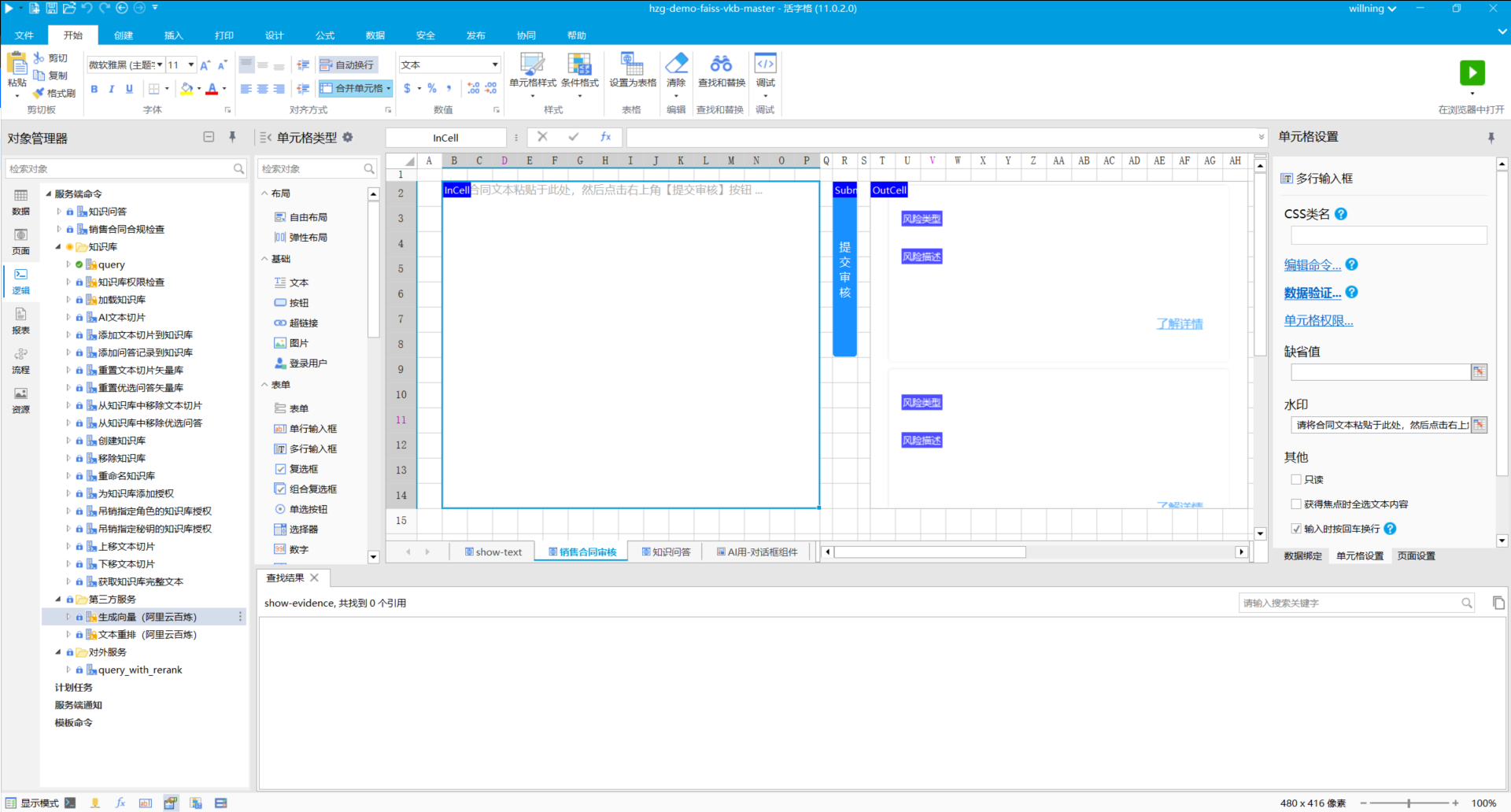Uncheck Enter key line break option
Screen dimensions: 1511x812
(x=1296, y=529)
